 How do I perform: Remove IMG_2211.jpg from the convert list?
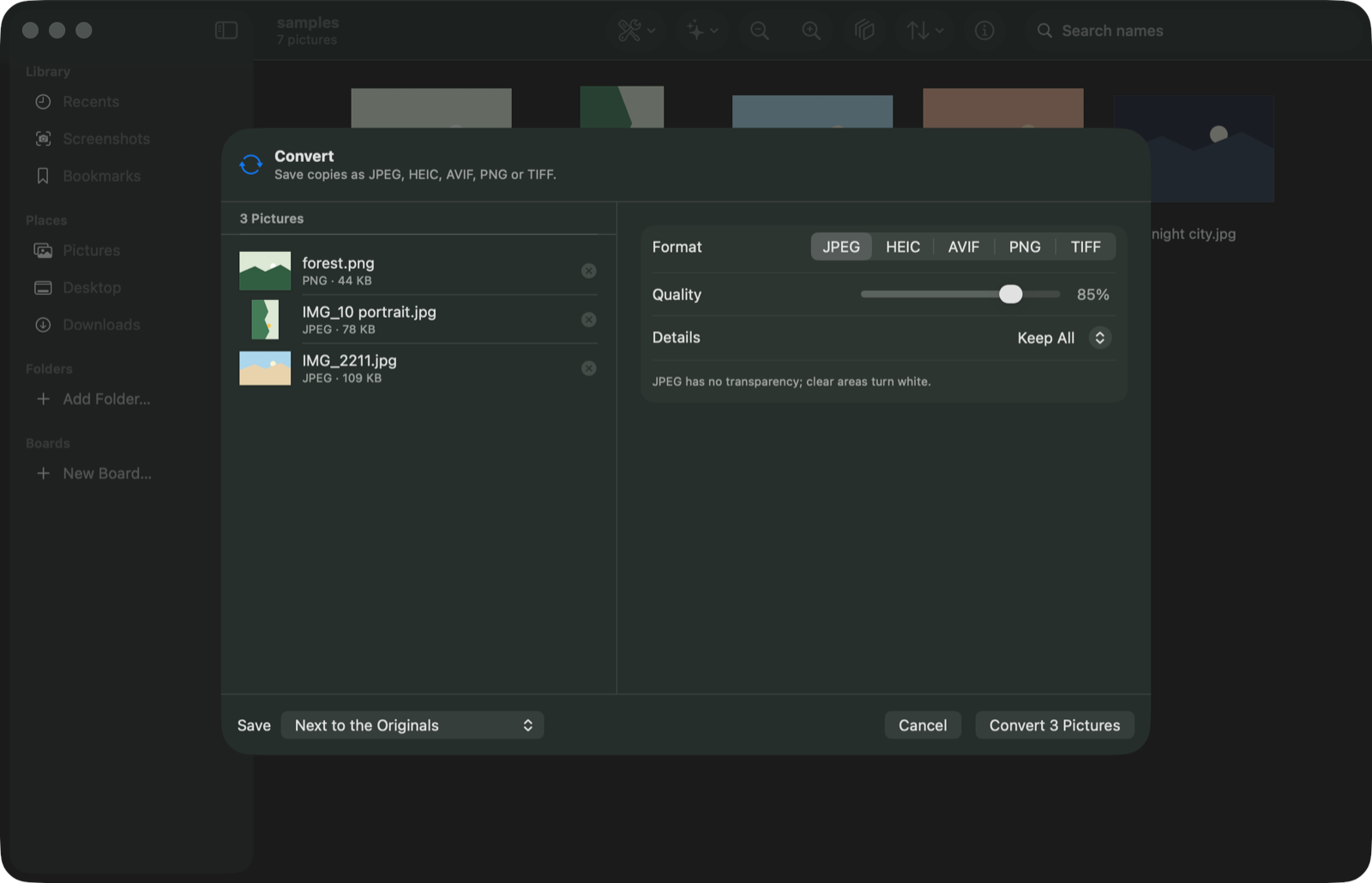pos(588,369)
